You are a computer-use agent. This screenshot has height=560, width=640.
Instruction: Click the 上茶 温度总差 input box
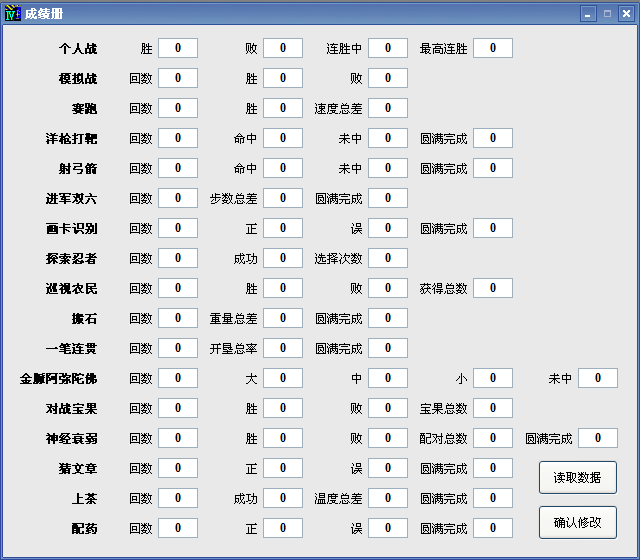(388, 498)
